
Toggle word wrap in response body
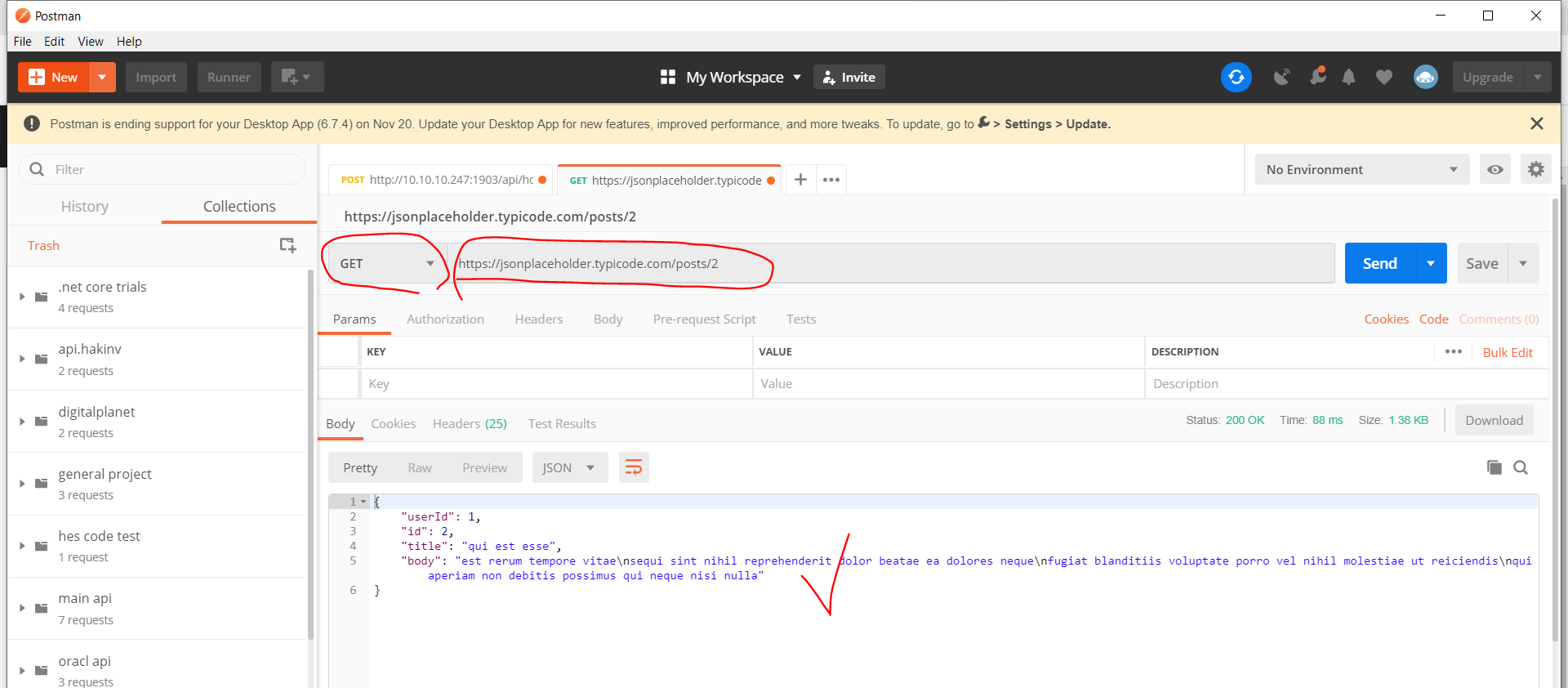(633, 467)
